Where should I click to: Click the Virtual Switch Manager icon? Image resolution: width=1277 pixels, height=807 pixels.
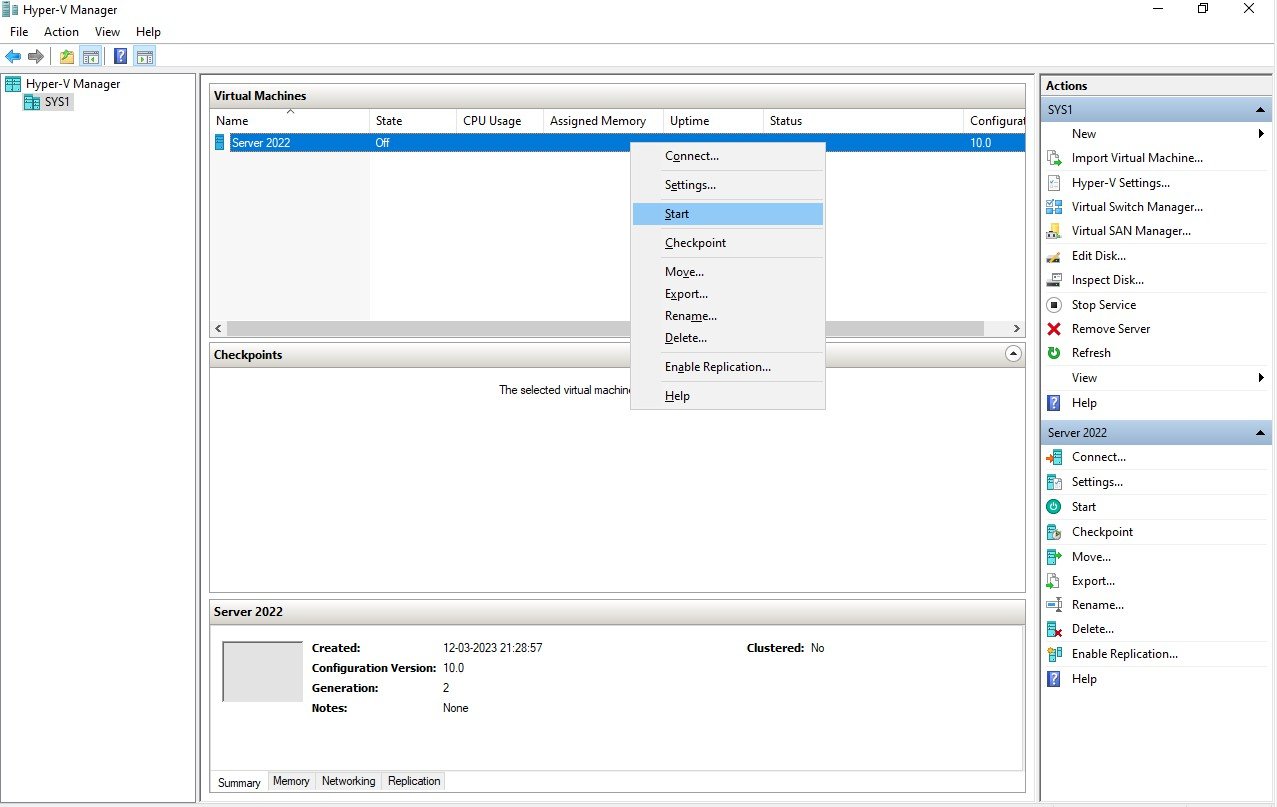point(1054,207)
